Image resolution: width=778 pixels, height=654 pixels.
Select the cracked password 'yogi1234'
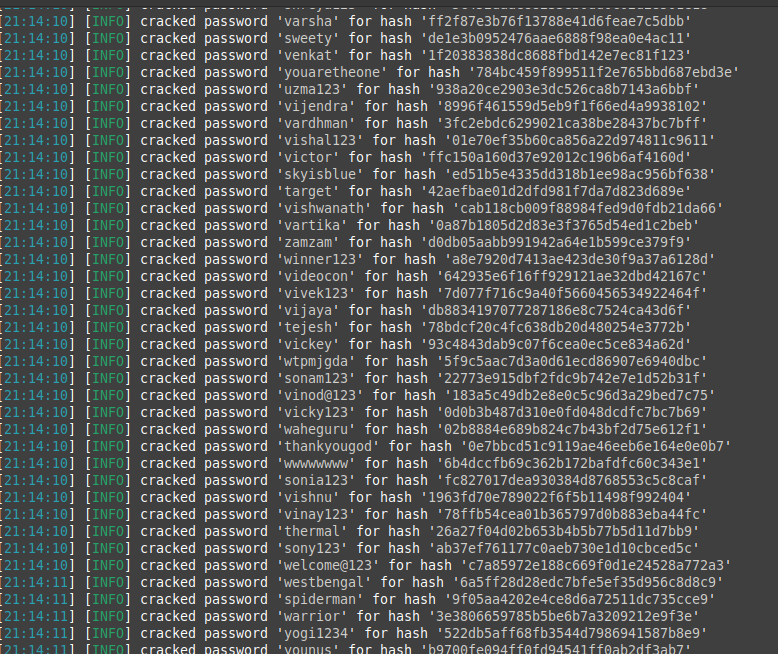tap(316, 633)
